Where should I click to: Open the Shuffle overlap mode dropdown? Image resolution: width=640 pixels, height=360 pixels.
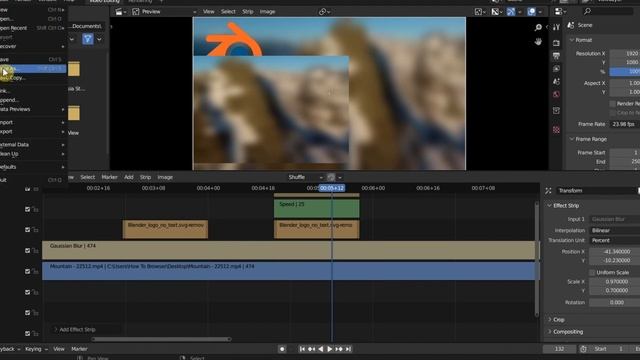click(x=305, y=177)
